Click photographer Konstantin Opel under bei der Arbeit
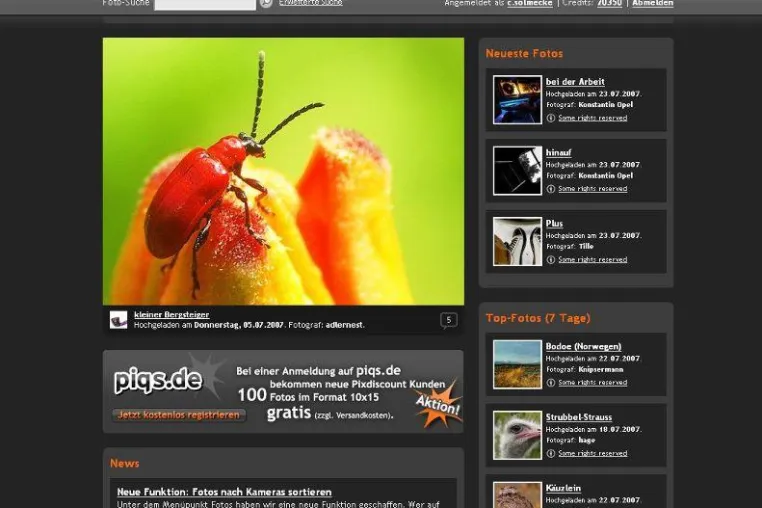Screen dimensions: 762x508 coord(606,105)
